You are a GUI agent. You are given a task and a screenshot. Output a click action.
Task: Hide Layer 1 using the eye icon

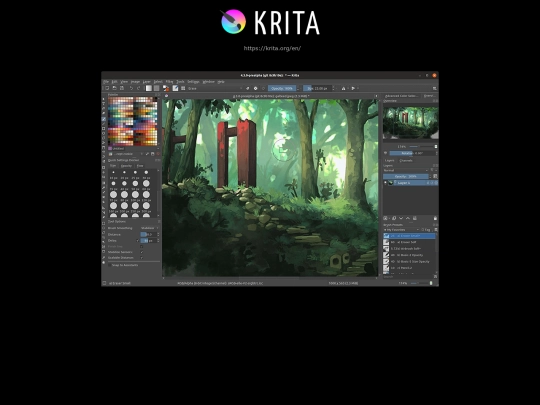tap(385, 183)
